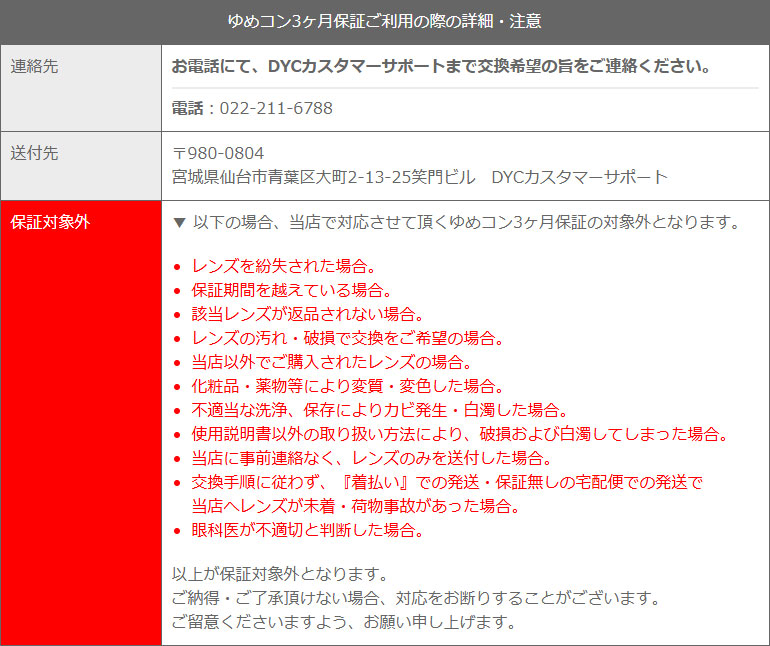This screenshot has height=646, width=770.
Task: Click the red 保証対象外 label
Action: pos(50,222)
